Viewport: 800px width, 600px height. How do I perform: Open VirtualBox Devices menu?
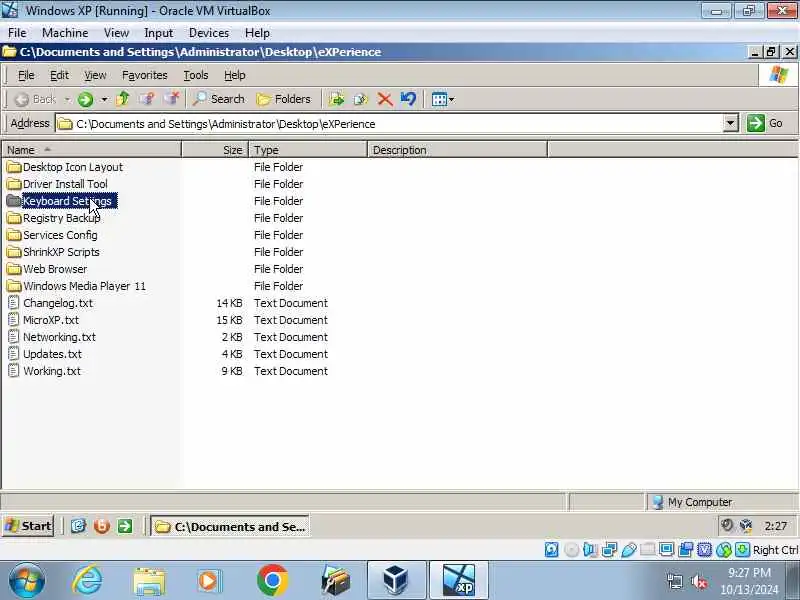point(209,33)
